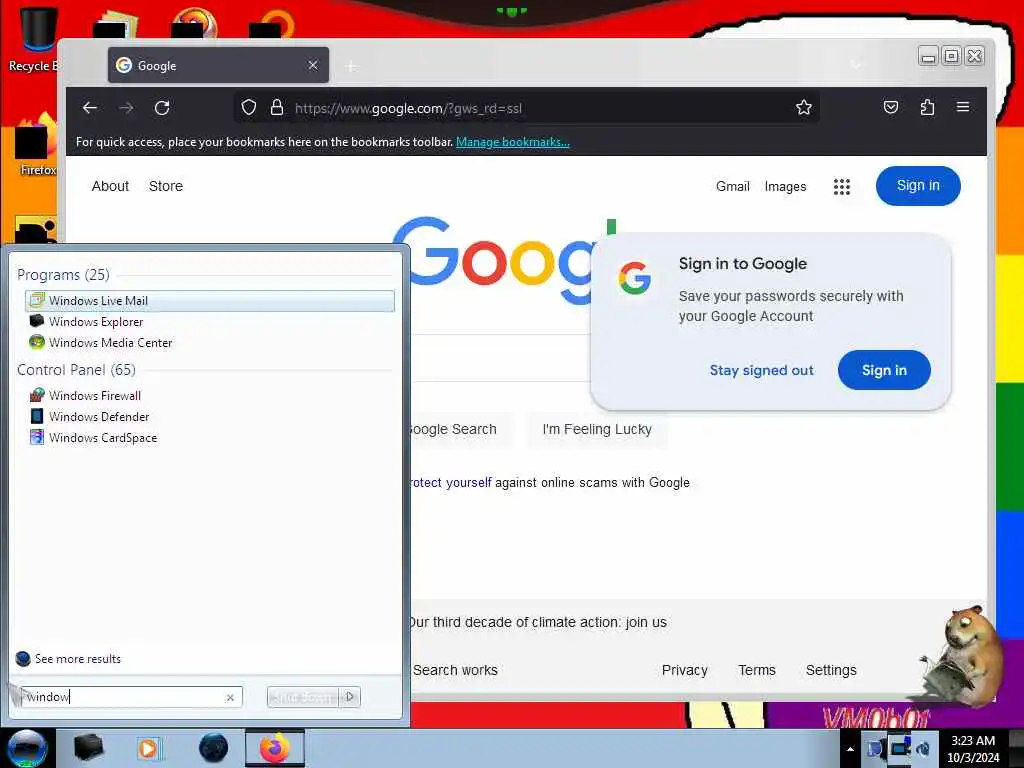The image size is (1024, 768).
Task: Show hidden tray icons arrow
Action: click(x=850, y=748)
